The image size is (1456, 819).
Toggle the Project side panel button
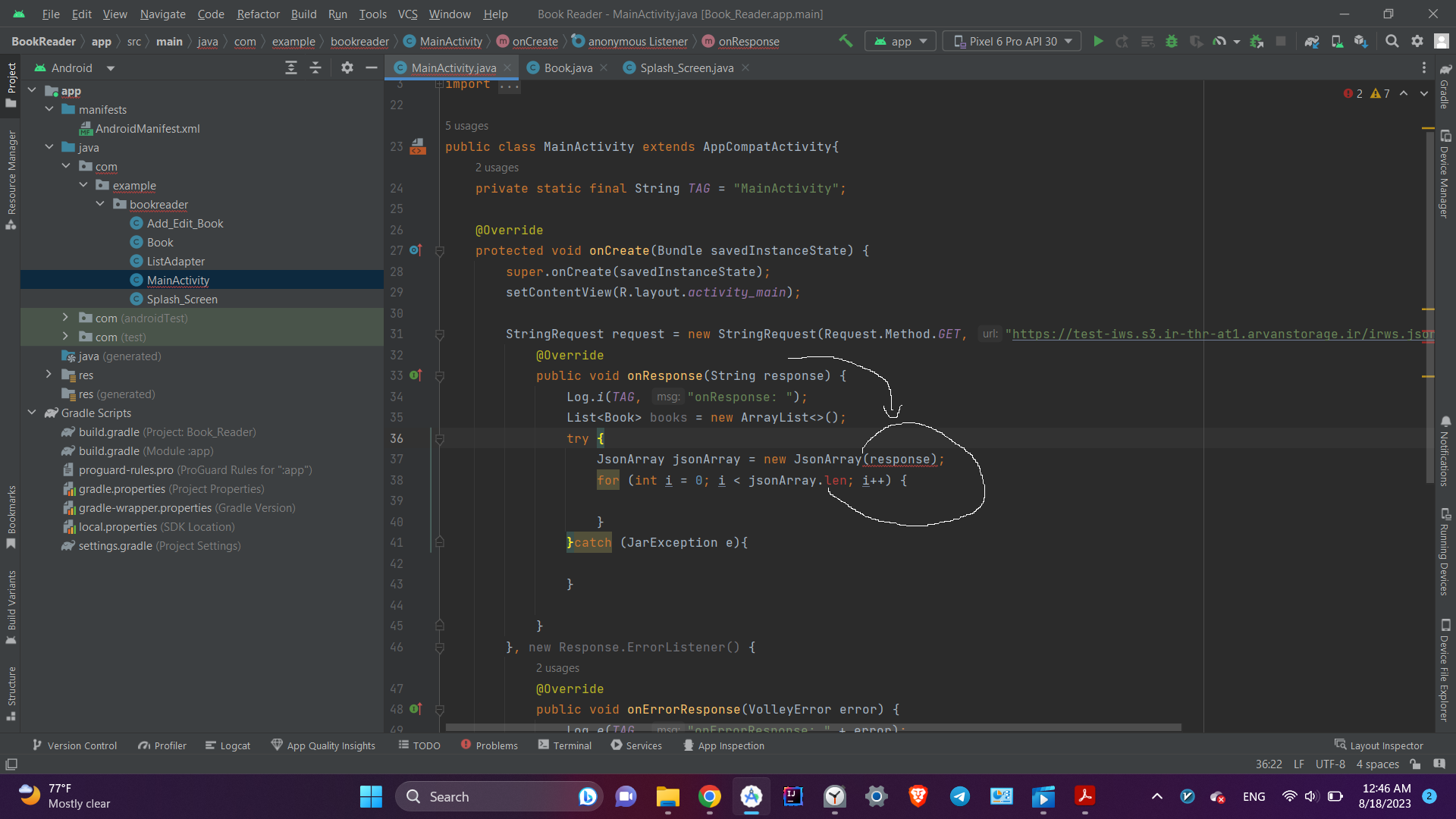pos(11,85)
